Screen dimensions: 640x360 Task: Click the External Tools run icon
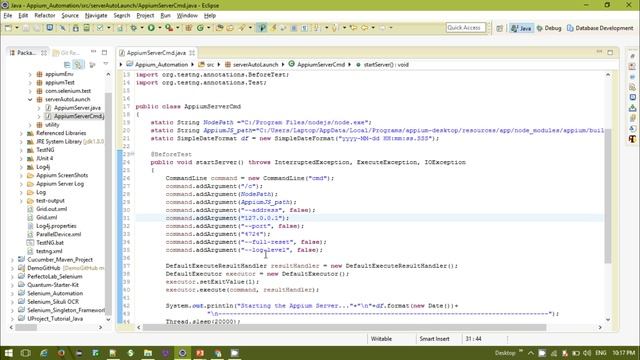coord(169,28)
